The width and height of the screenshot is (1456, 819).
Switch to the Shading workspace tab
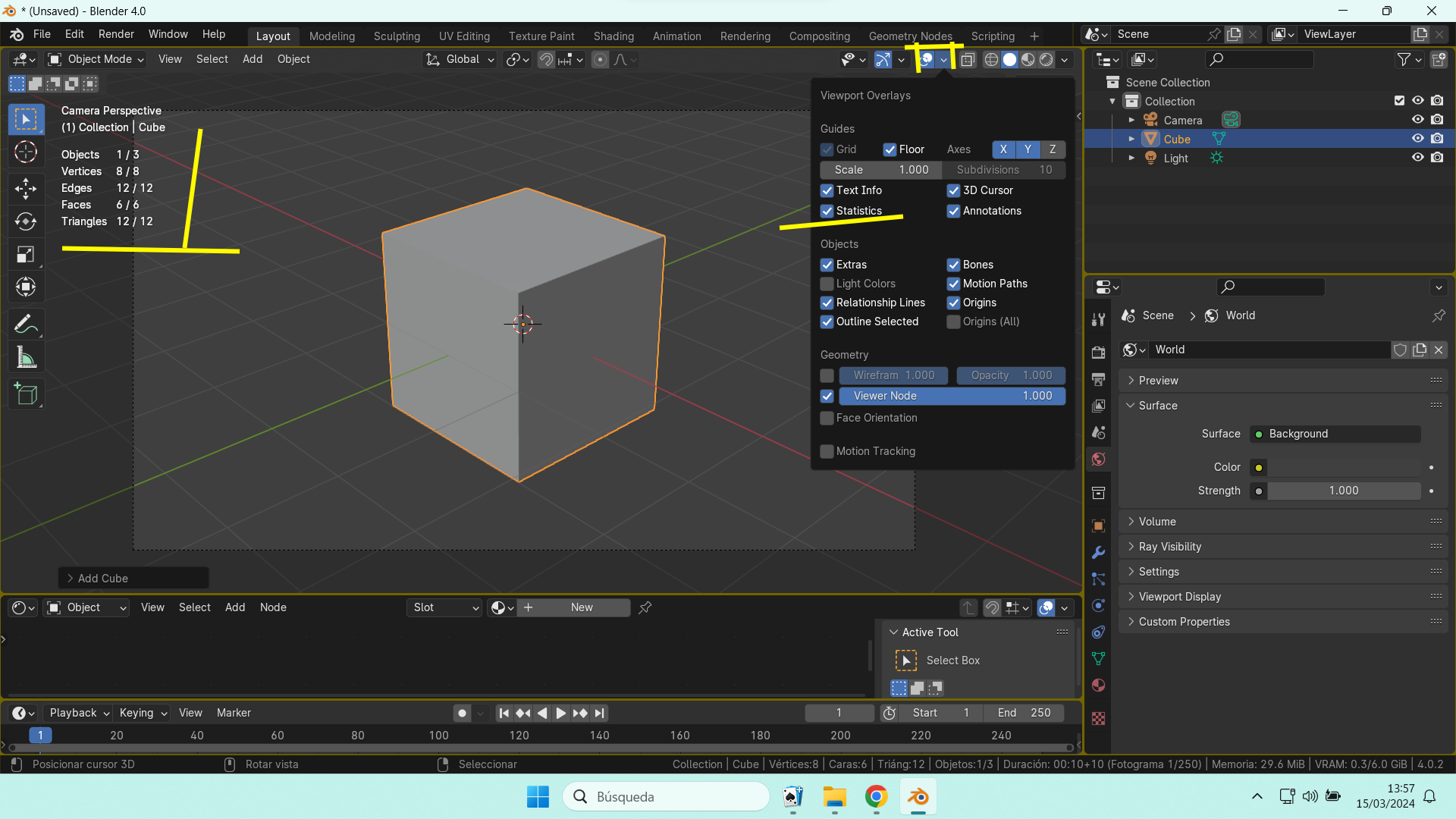[613, 36]
